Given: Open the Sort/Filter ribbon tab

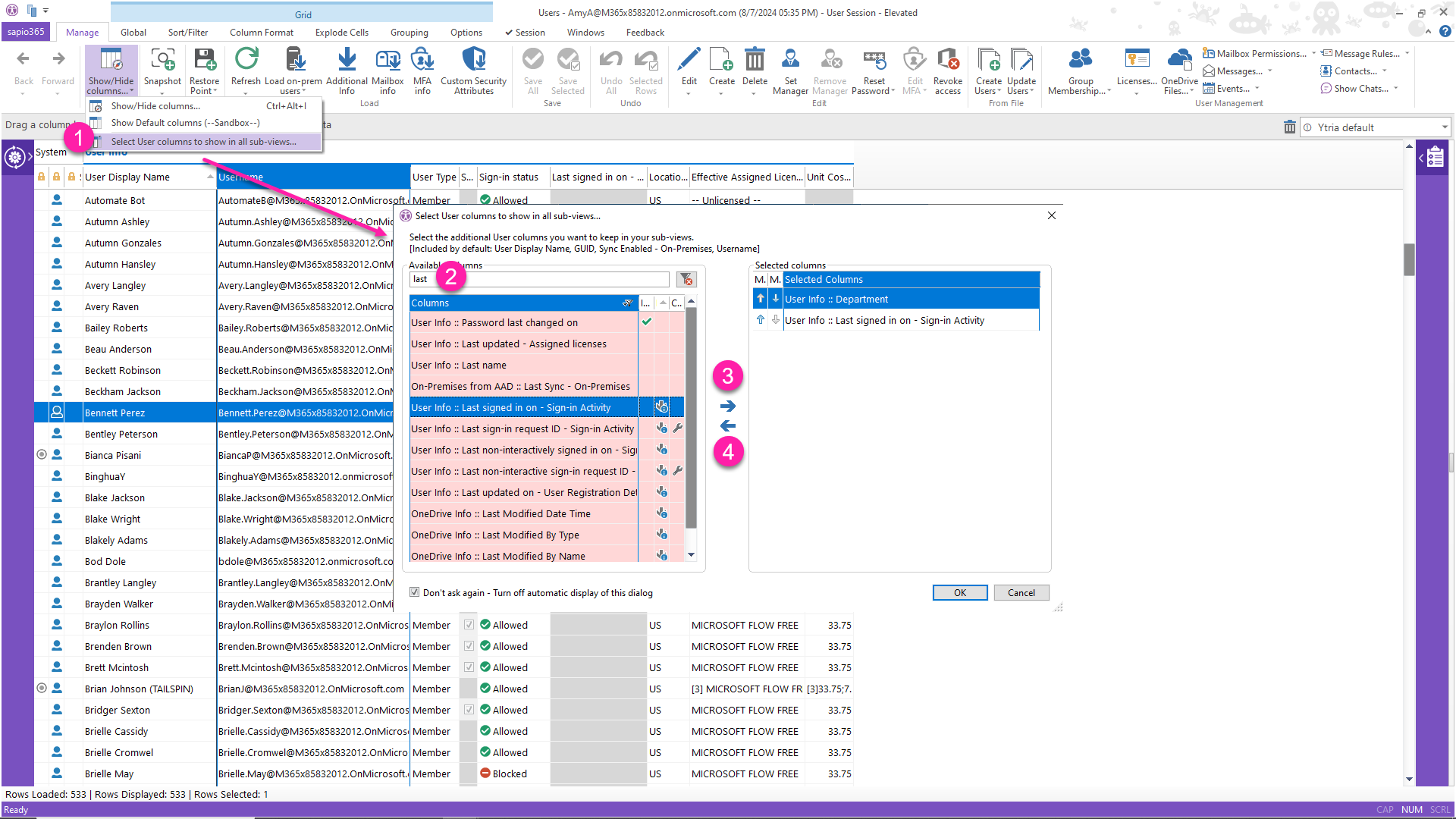Looking at the screenshot, I should point(188,33).
